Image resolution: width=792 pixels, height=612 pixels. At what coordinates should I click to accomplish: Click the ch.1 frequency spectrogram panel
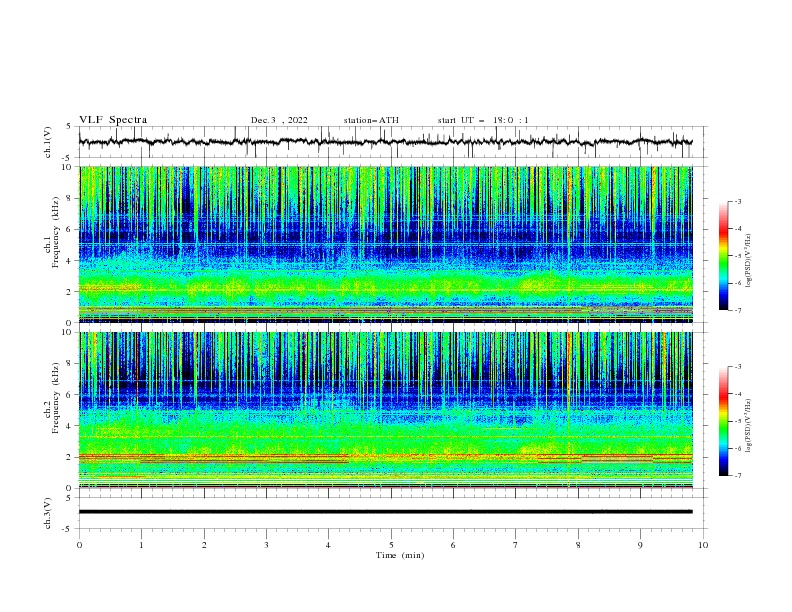(386, 244)
